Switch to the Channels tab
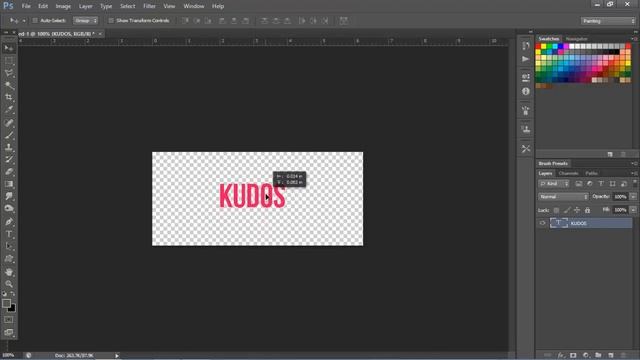Image resolution: width=640 pixels, height=360 pixels. point(568,173)
